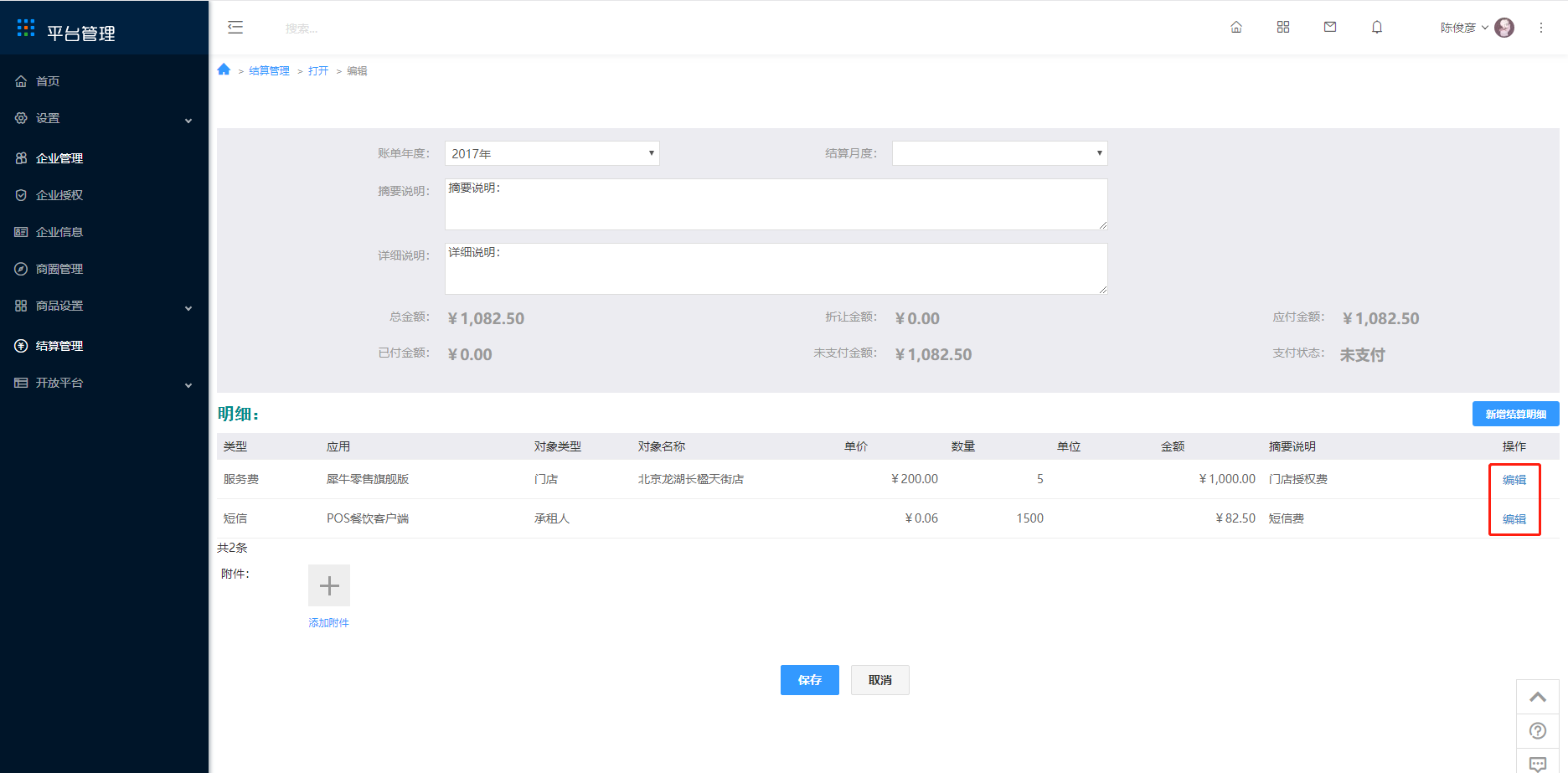This screenshot has width=1568, height=773.
Task: Click the 北京龙湖长楹天街店 cell
Action: click(691, 479)
